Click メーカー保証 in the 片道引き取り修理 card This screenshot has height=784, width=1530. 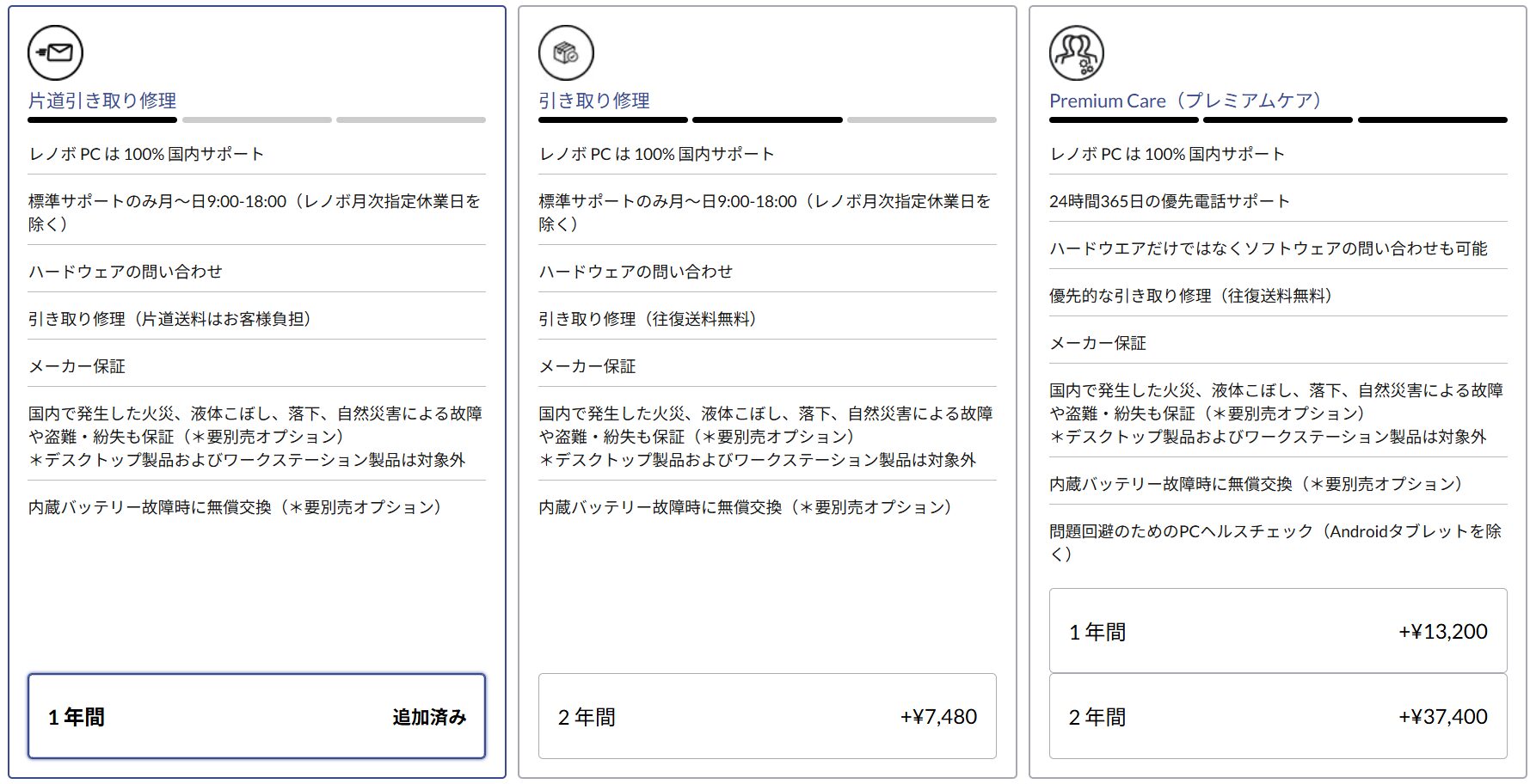click(77, 366)
